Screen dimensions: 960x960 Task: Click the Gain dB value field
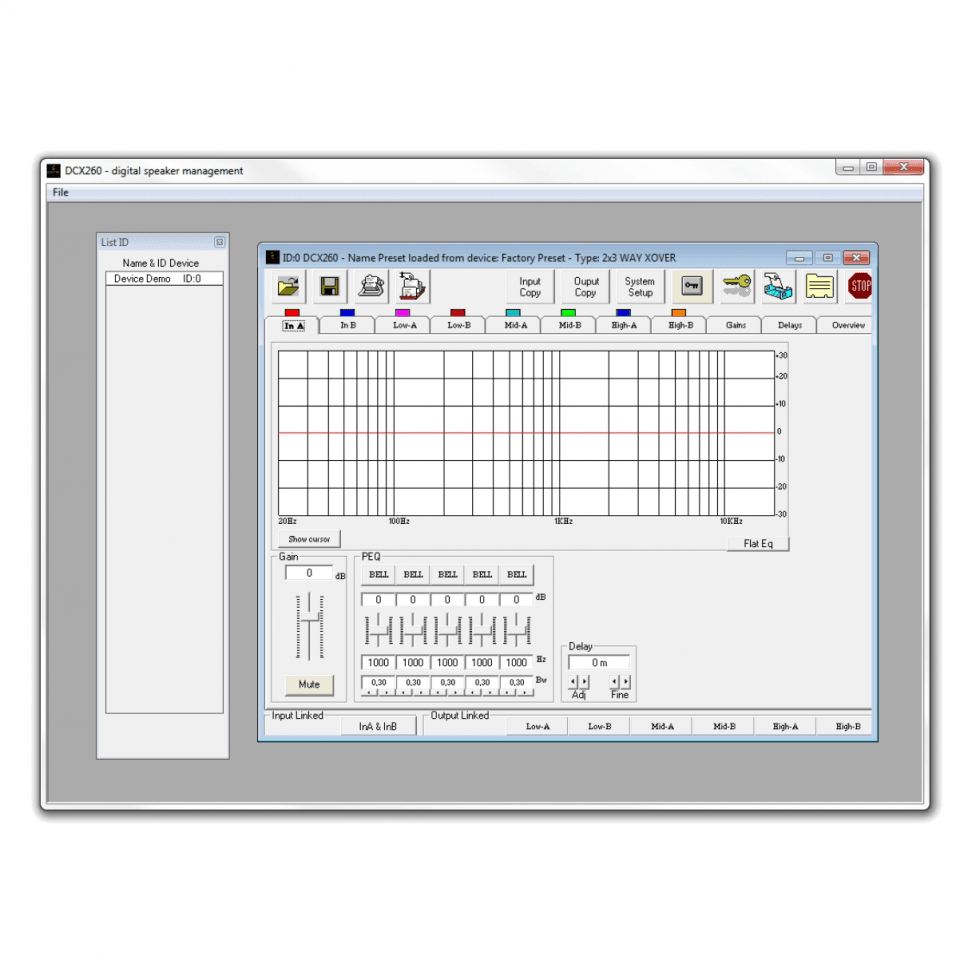tap(309, 573)
